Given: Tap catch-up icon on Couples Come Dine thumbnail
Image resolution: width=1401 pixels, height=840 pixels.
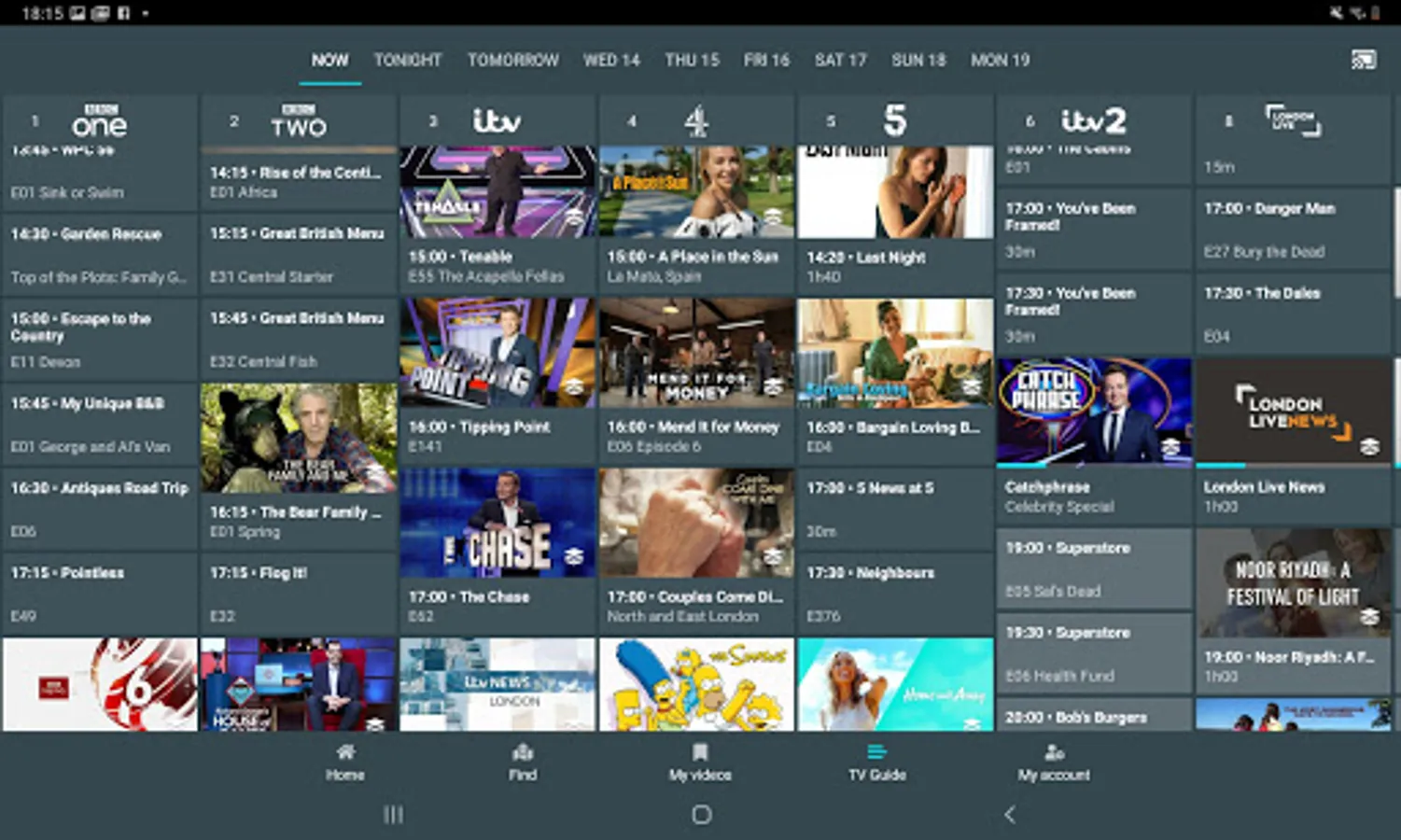Looking at the screenshot, I should point(773,557).
